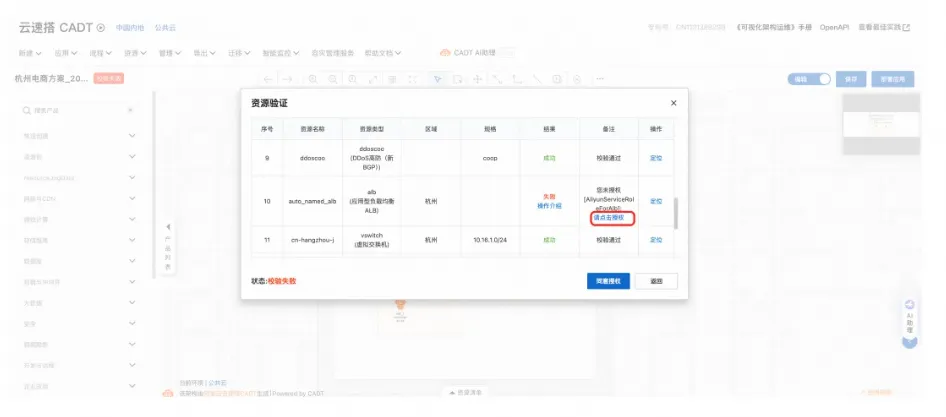Click the product search input field
This screenshot has width=946, height=417.
tap(77, 110)
